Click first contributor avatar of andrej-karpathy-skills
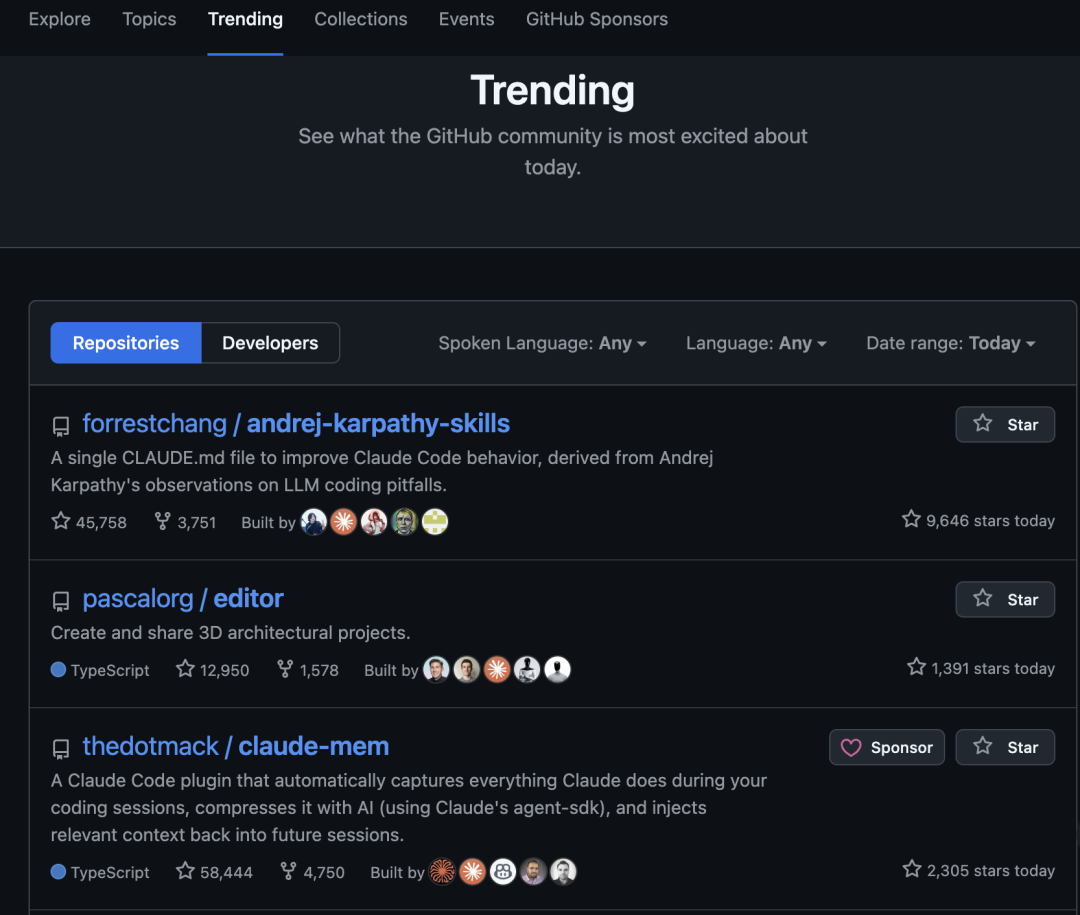This screenshot has height=915, width=1080. click(314, 522)
